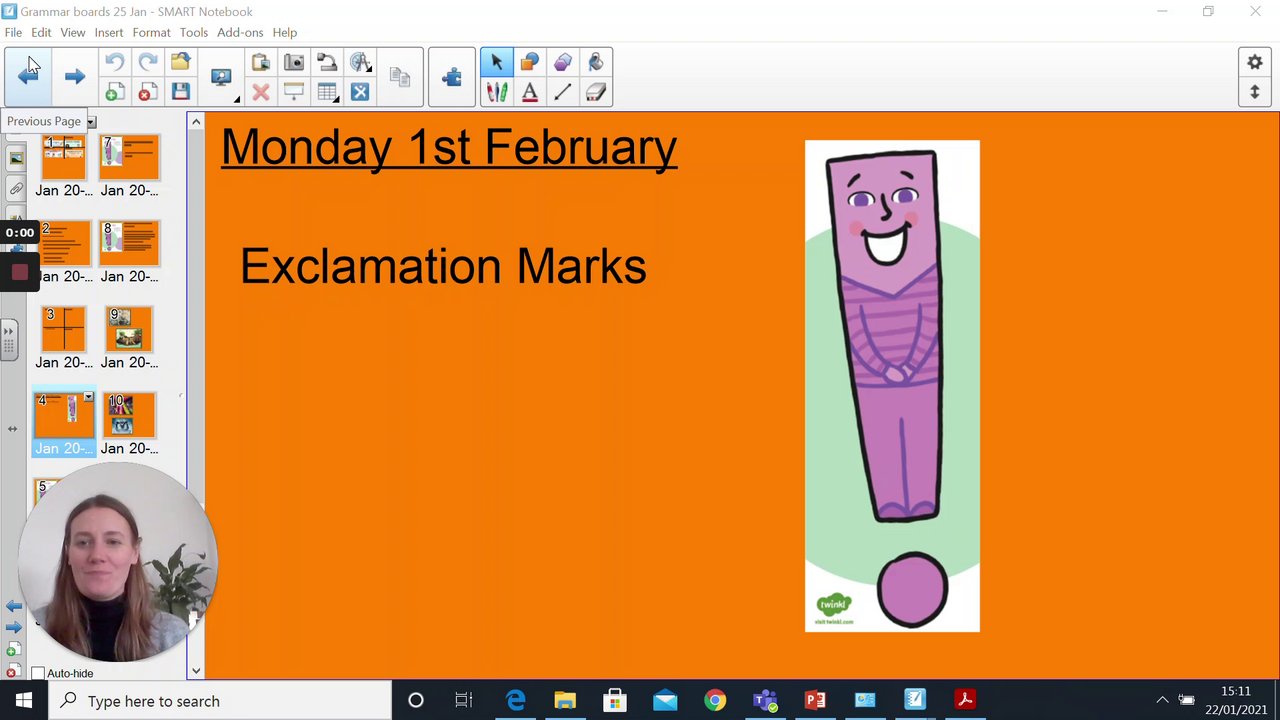This screenshot has height=720, width=1280.
Task: Select the page 3 thumbnail
Action: 64,329
